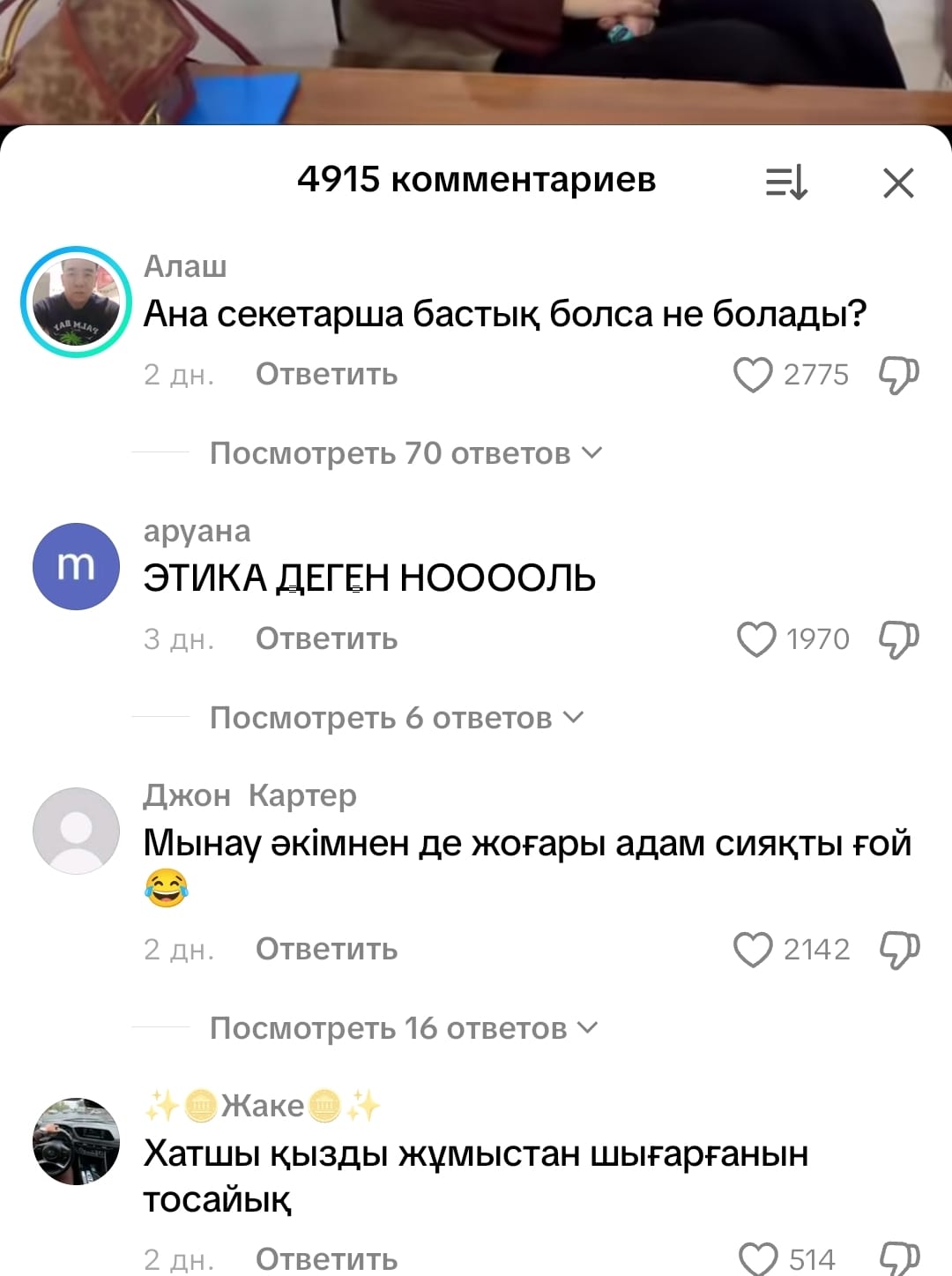Reply to Алаш's comment via Ответить
This screenshot has height=1276, width=952.
pos(327,374)
